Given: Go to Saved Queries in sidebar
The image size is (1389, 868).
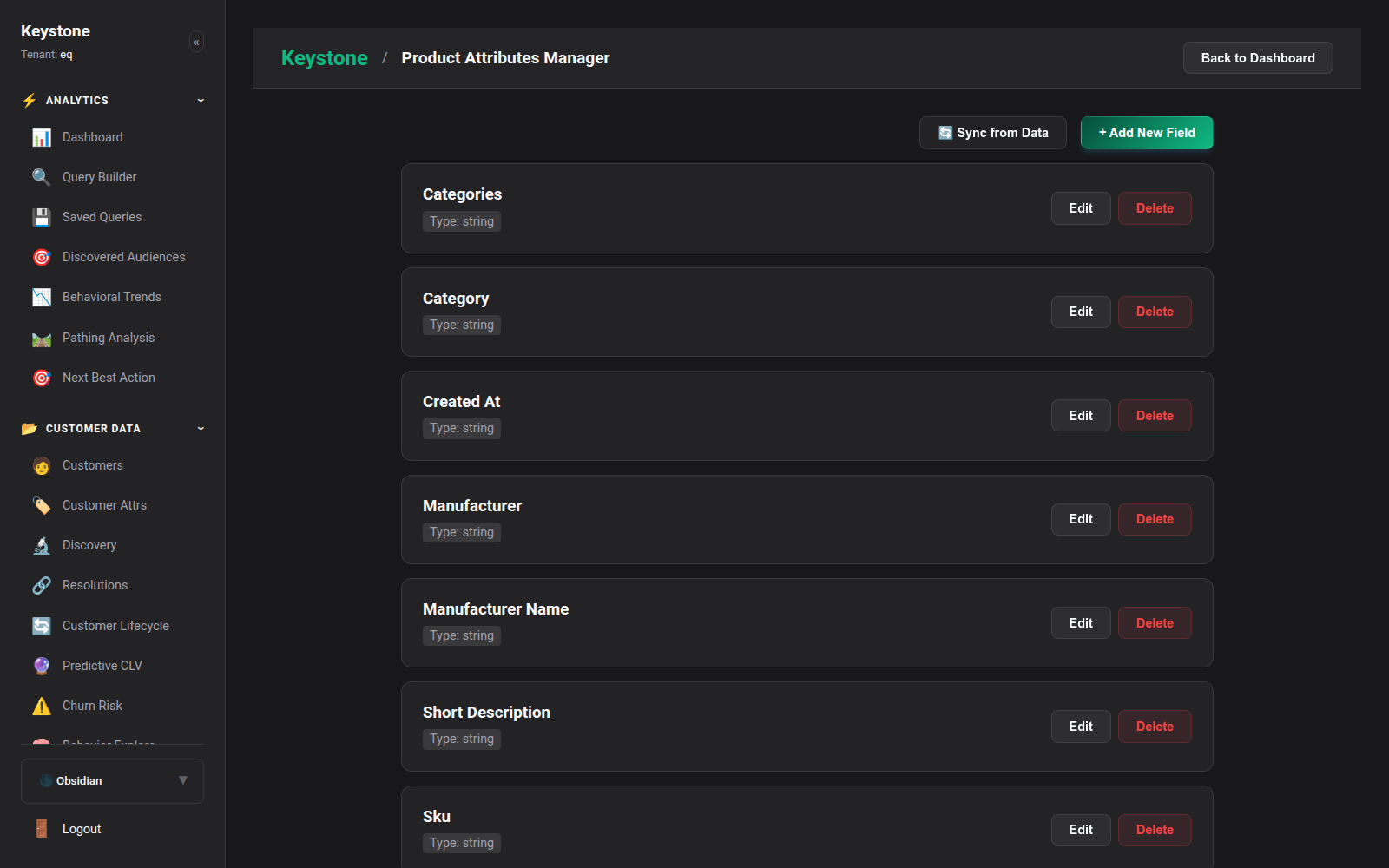Looking at the screenshot, I should point(113,217).
